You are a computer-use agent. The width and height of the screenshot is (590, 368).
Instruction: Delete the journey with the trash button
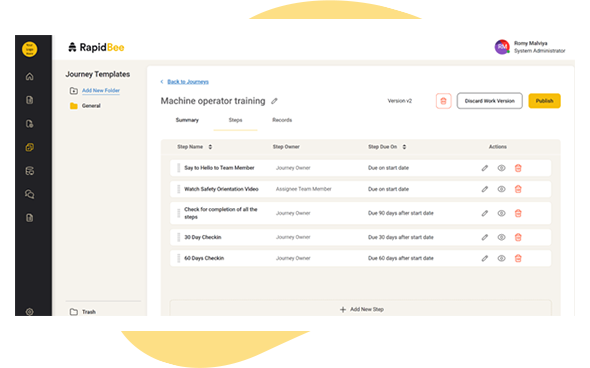point(443,101)
